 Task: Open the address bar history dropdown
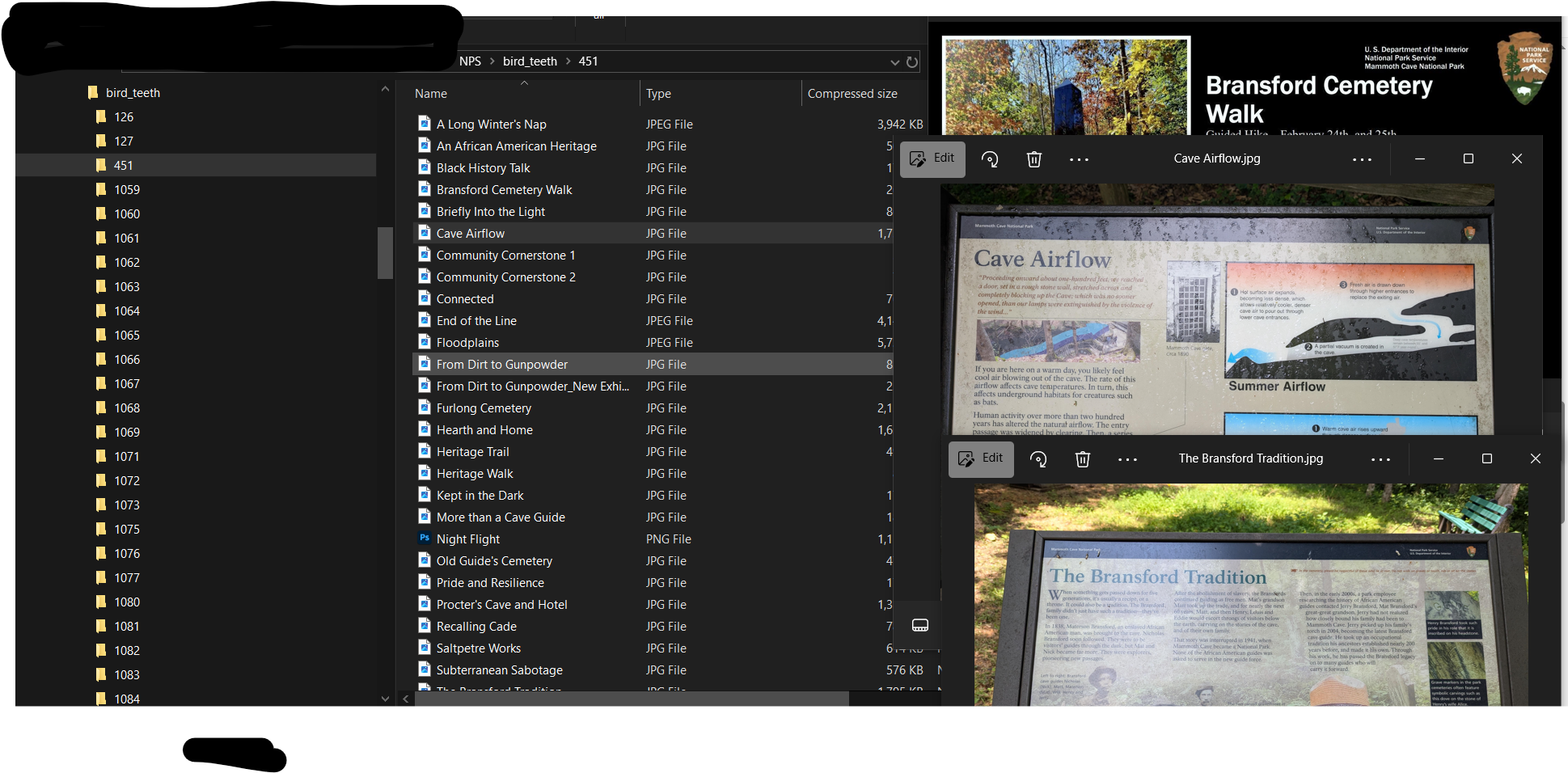coord(894,61)
